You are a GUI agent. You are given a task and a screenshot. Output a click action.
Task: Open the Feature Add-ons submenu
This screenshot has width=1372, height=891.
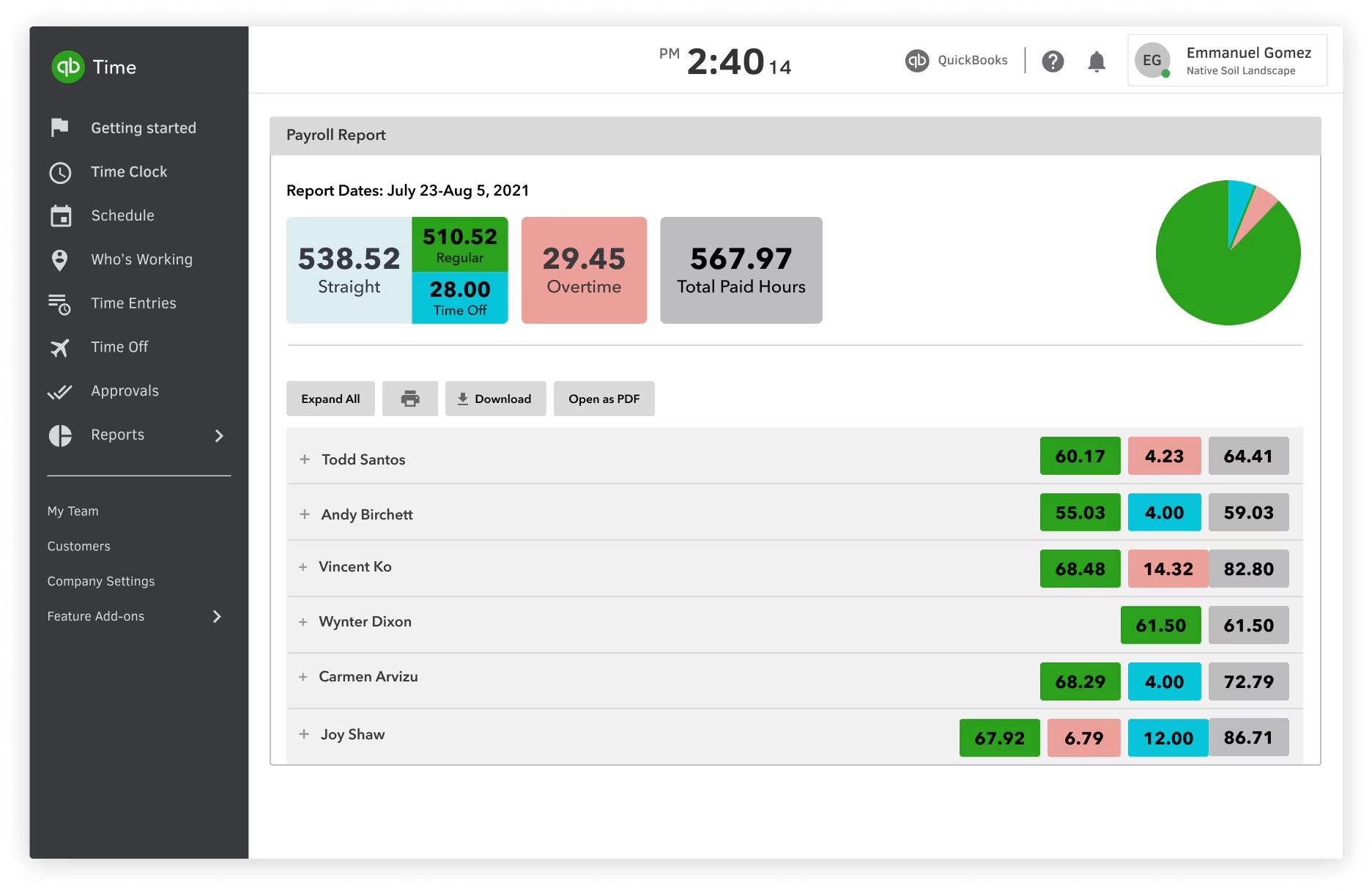pyautogui.click(x=96, y=616)
